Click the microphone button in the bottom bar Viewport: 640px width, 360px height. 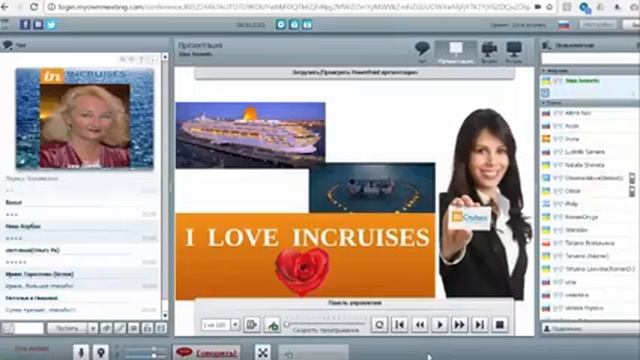(x=81, y=352)
